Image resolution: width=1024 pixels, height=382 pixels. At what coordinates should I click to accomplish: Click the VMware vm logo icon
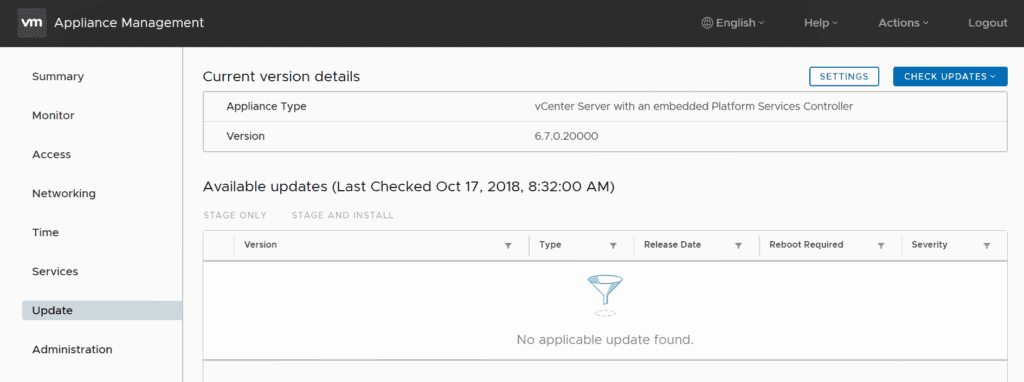pos(32,22)
